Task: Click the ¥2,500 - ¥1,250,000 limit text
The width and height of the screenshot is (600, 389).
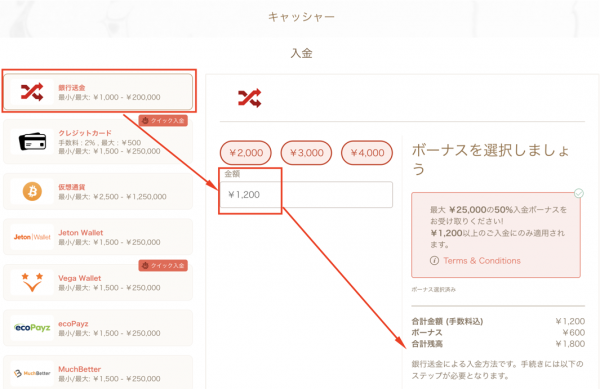Action: click(x=130, y=197)
